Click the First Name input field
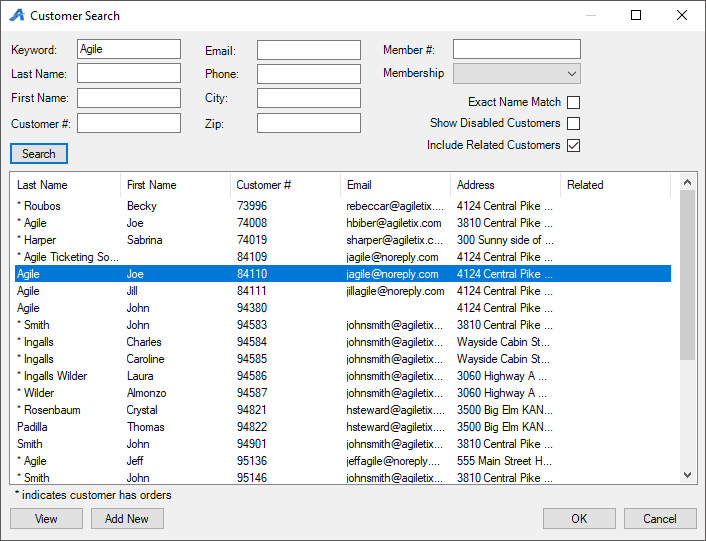The image size is (706, 541). tap(129, 98)
